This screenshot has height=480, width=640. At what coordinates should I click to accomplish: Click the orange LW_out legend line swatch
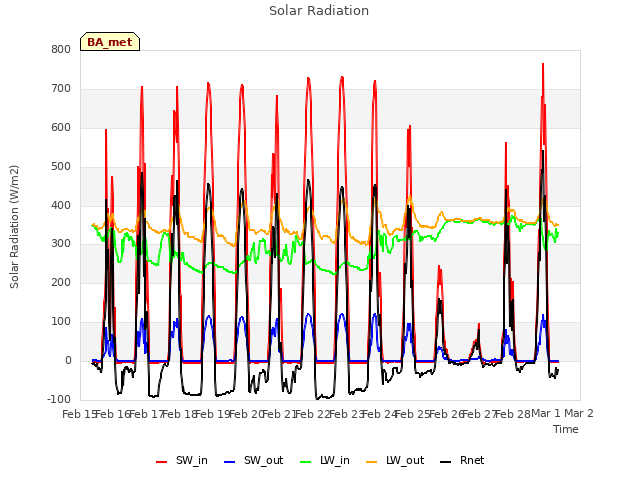[x=372, y=462]
